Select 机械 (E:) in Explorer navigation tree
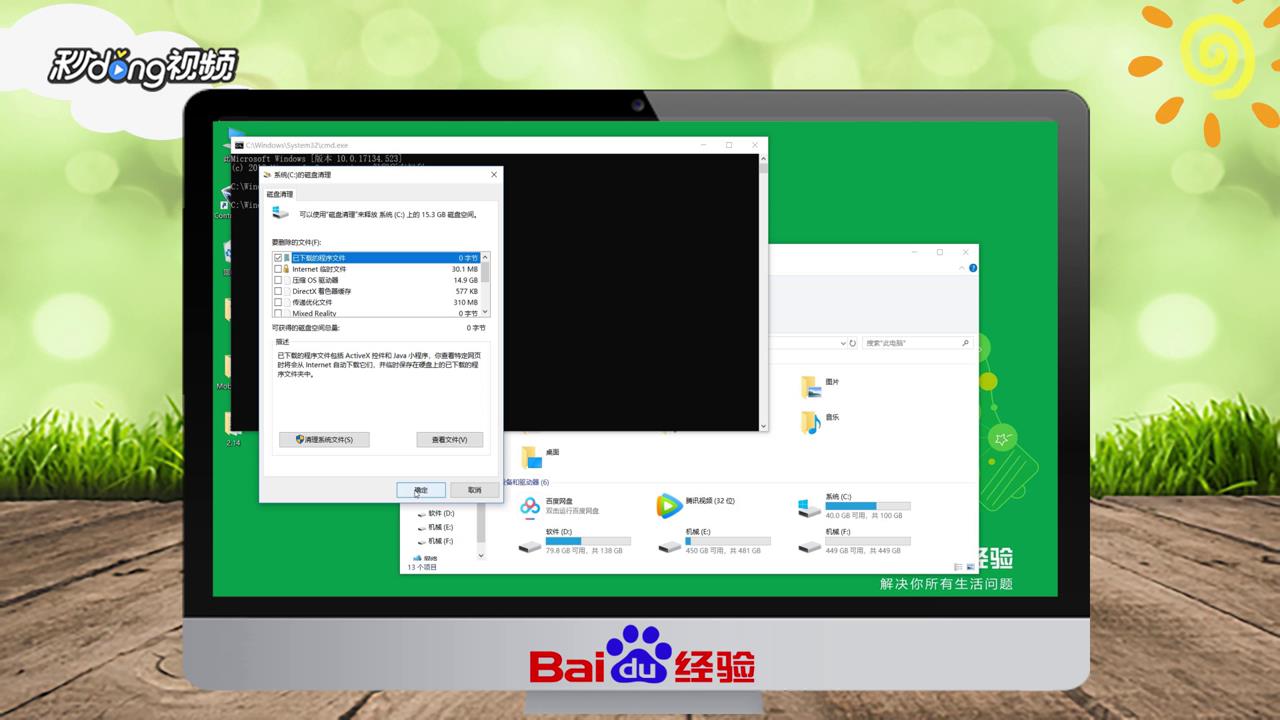The height and width of the screenshot is (720, 1280). click(x=441, y=527)
